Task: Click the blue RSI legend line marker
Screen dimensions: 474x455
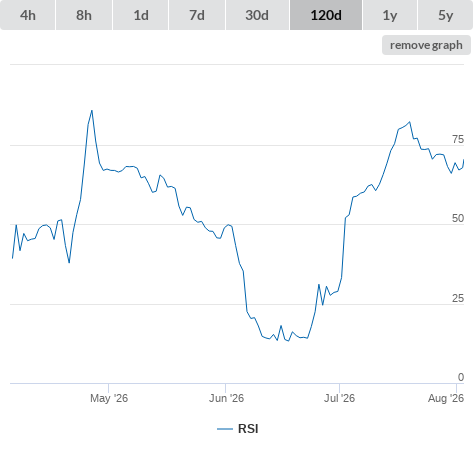Action: click(225, 429)
